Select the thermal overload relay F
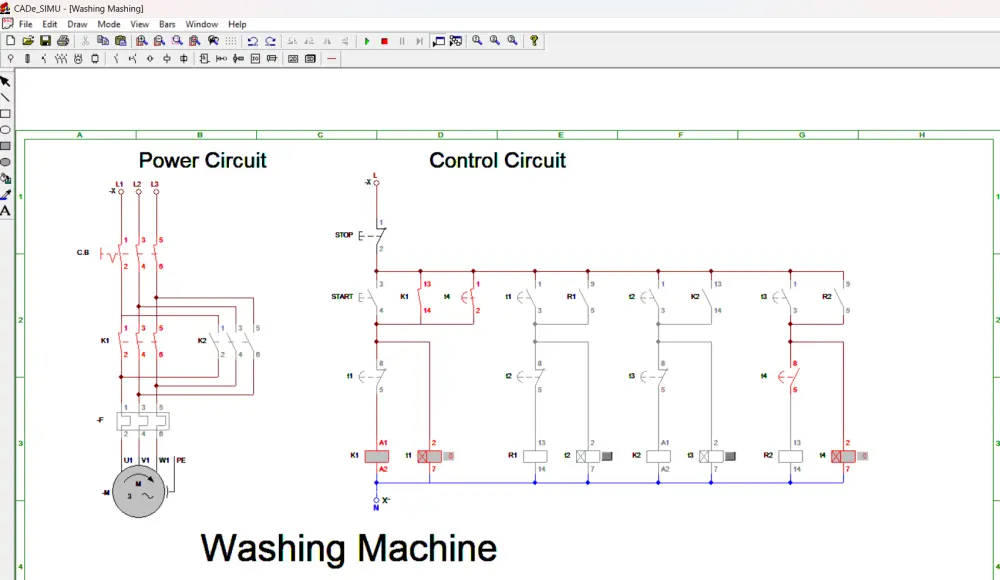Image resolution: width=1000 pixels, height=580 pixels. click(x=143, y=420)
